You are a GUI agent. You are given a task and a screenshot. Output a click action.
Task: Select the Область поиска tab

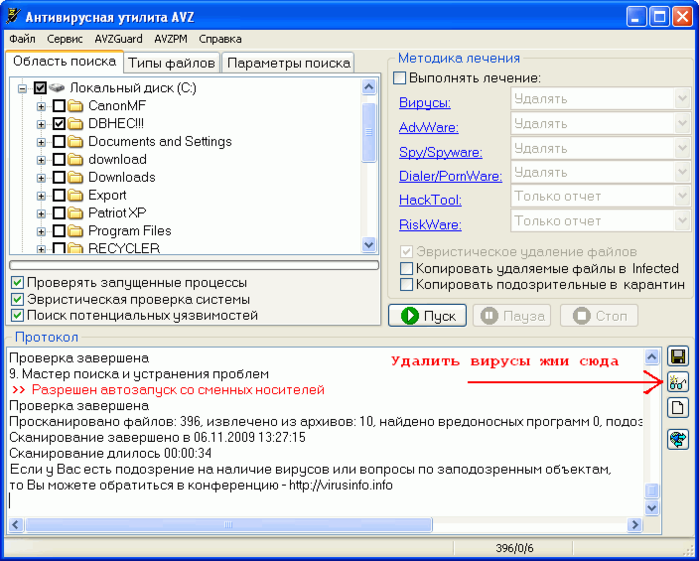pyautogui.click(x=64, y=61)
